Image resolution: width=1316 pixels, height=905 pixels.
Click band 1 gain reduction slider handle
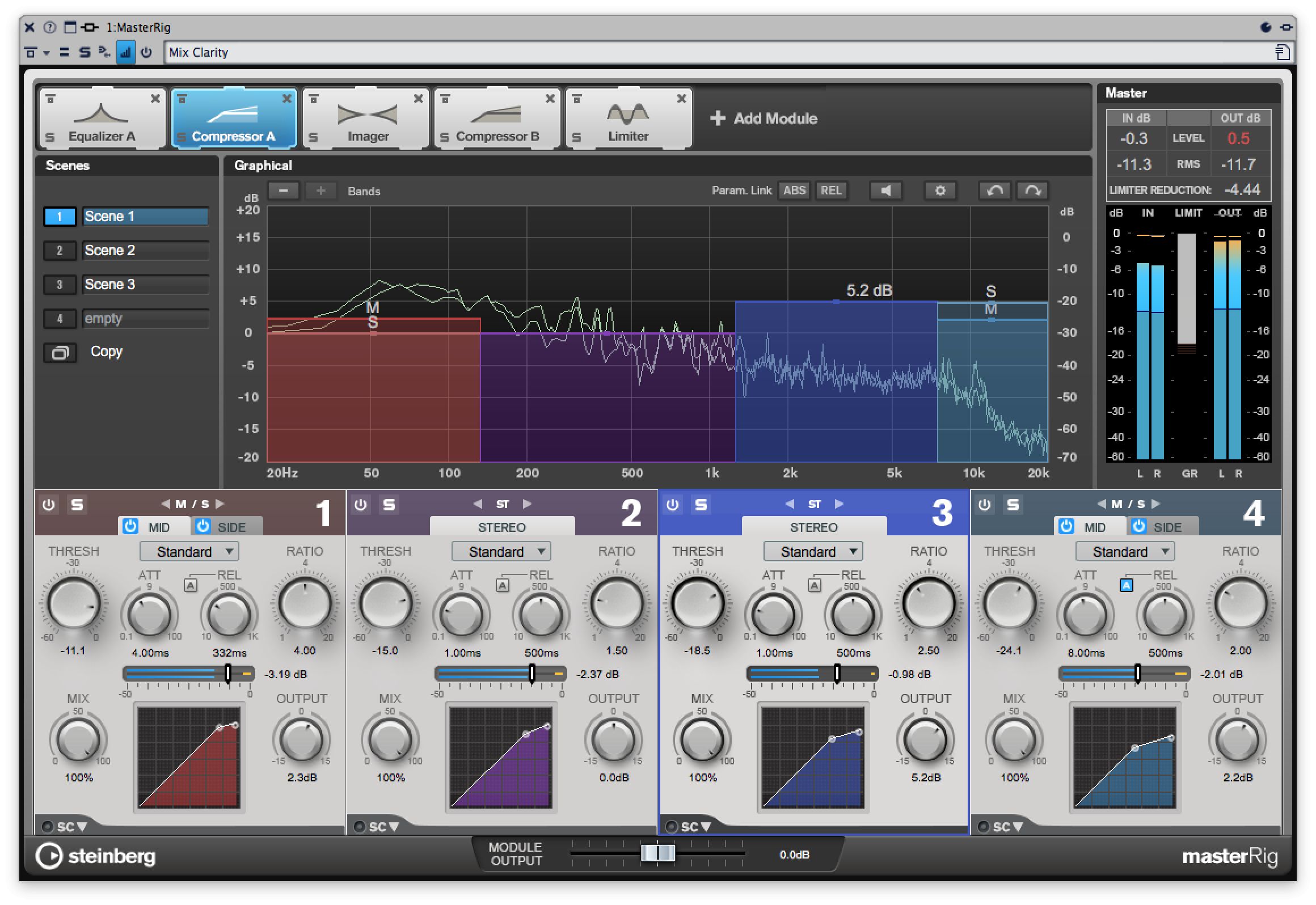point(228,673)
